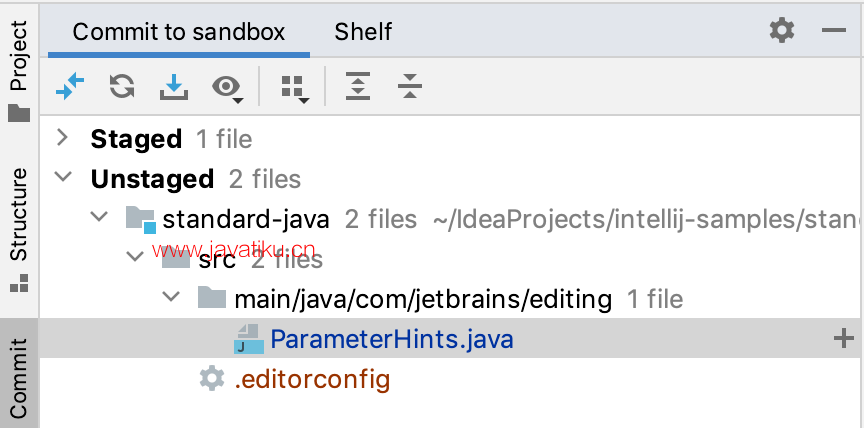Refresh the changes list
Image resolution: width=864 pixels, height=428 pixels.
122,86
